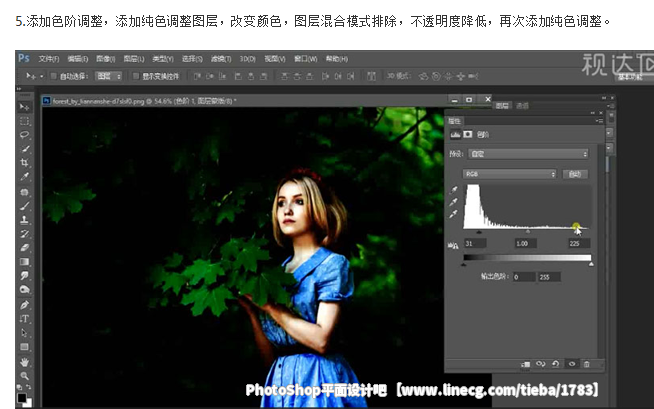Select the Hand tool
Image resolution: width=654 pixels, height=409 pixels.
pos(25,362)
